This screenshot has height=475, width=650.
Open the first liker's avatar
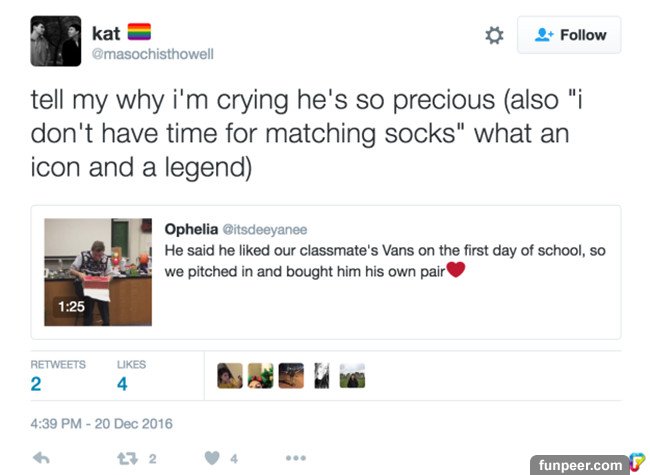(x=230, y=375)
